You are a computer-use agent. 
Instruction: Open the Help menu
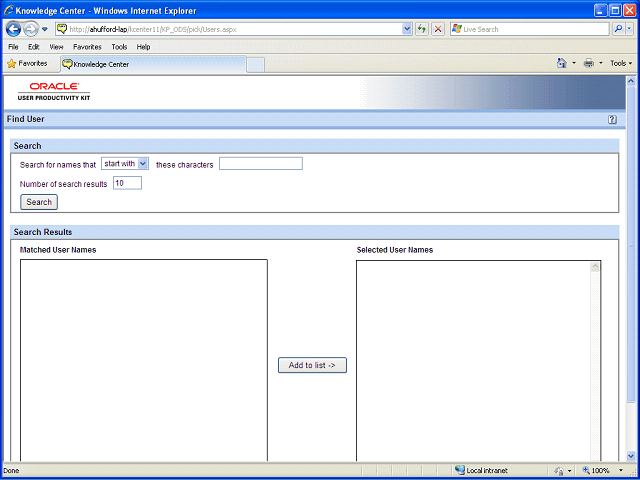tap(143, 47)
